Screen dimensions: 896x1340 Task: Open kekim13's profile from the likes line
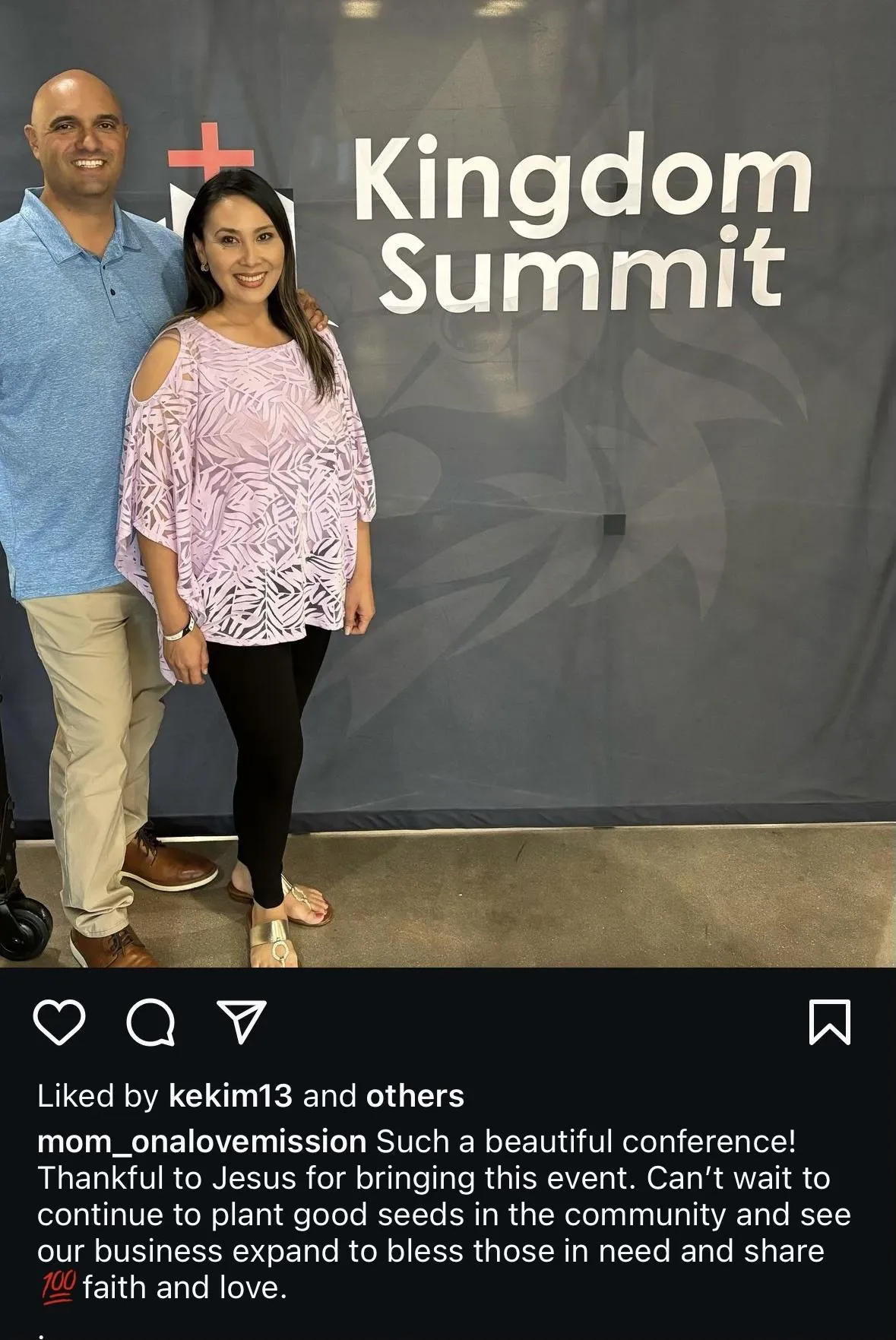pyautogui.click(x=230, y=1095)
